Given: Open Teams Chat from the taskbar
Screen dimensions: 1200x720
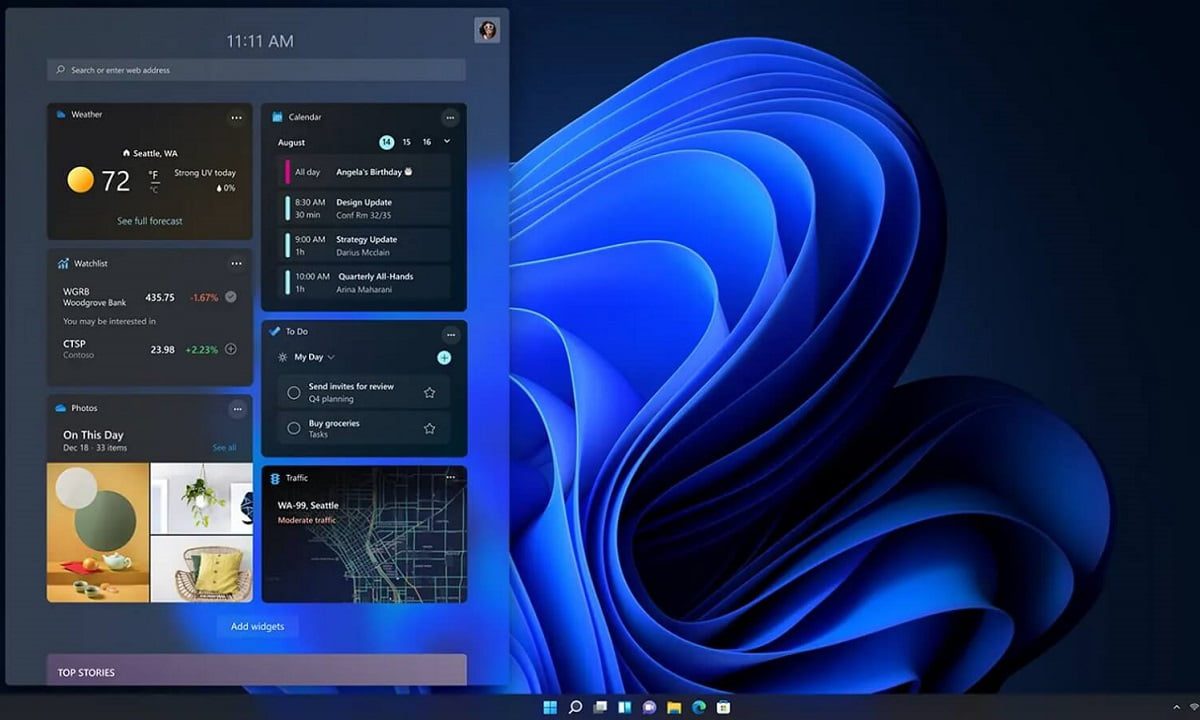Looking at the screenshot, I should [x=649, y=707].
